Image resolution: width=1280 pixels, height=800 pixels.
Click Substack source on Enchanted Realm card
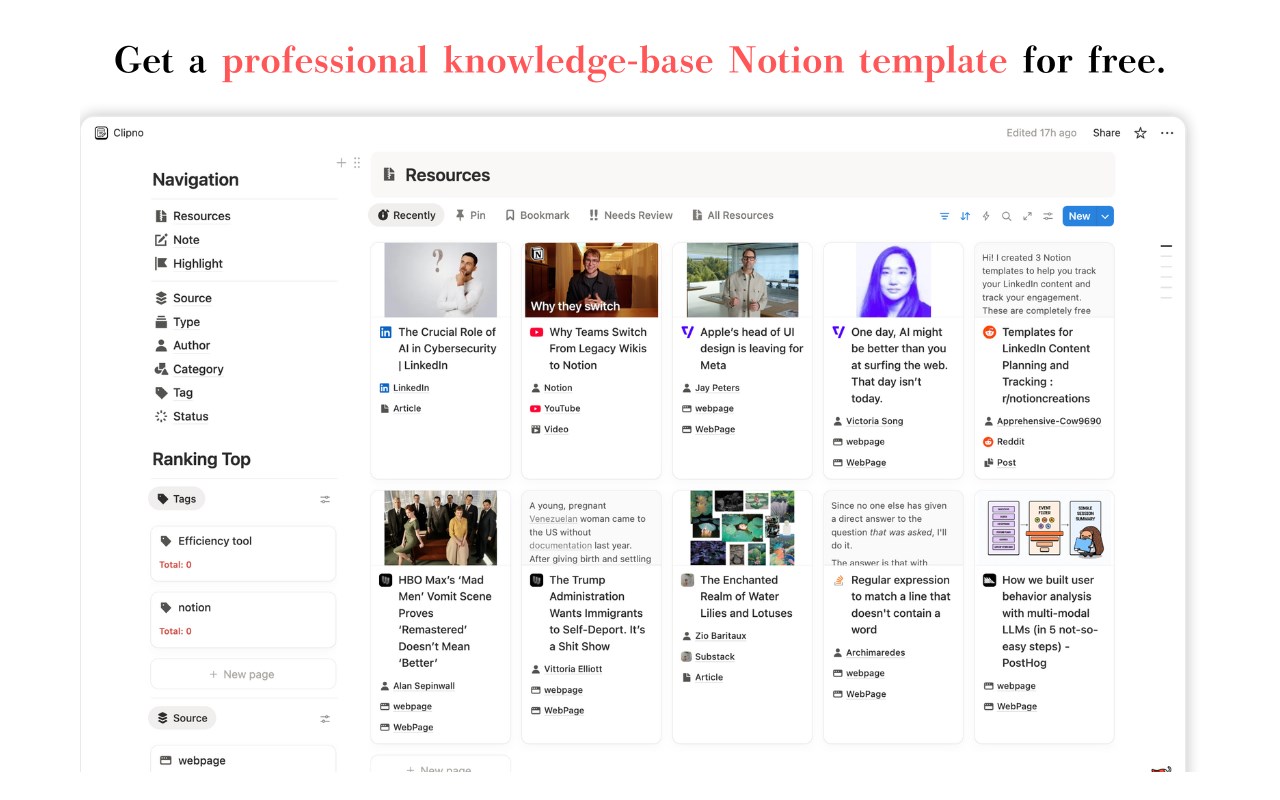coord(715,657)
